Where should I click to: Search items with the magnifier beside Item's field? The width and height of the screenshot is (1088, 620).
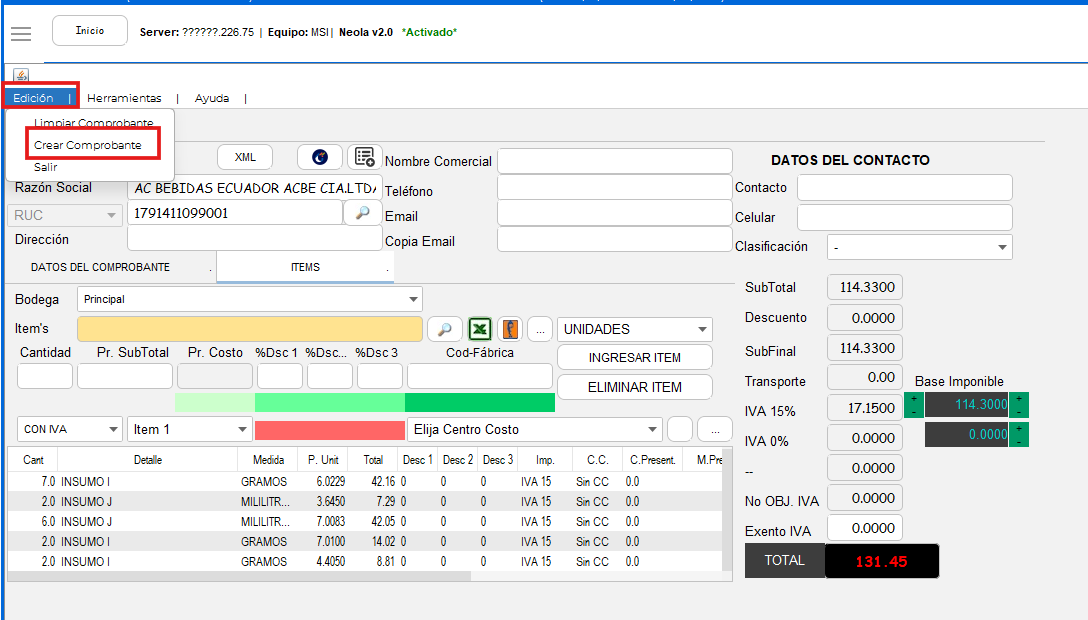point(445,329)
